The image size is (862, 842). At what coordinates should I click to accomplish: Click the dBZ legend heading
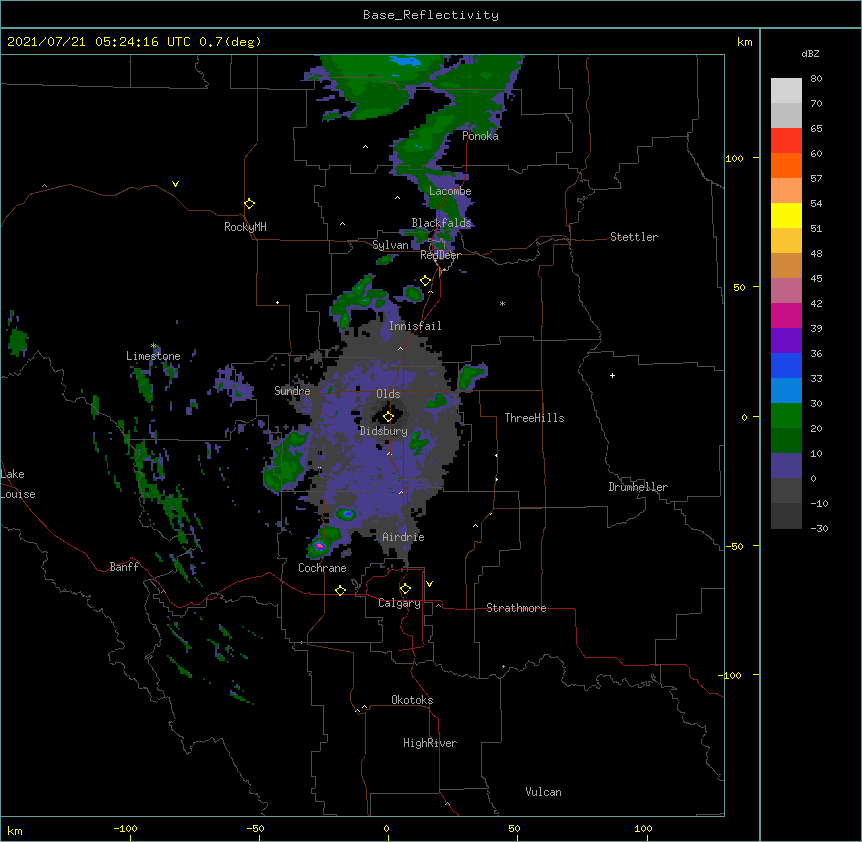810,53
